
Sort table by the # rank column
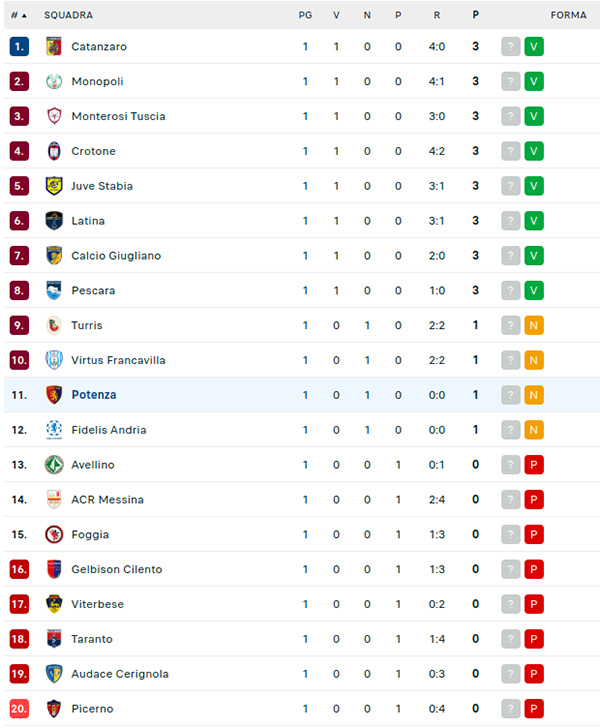point(18,15)
